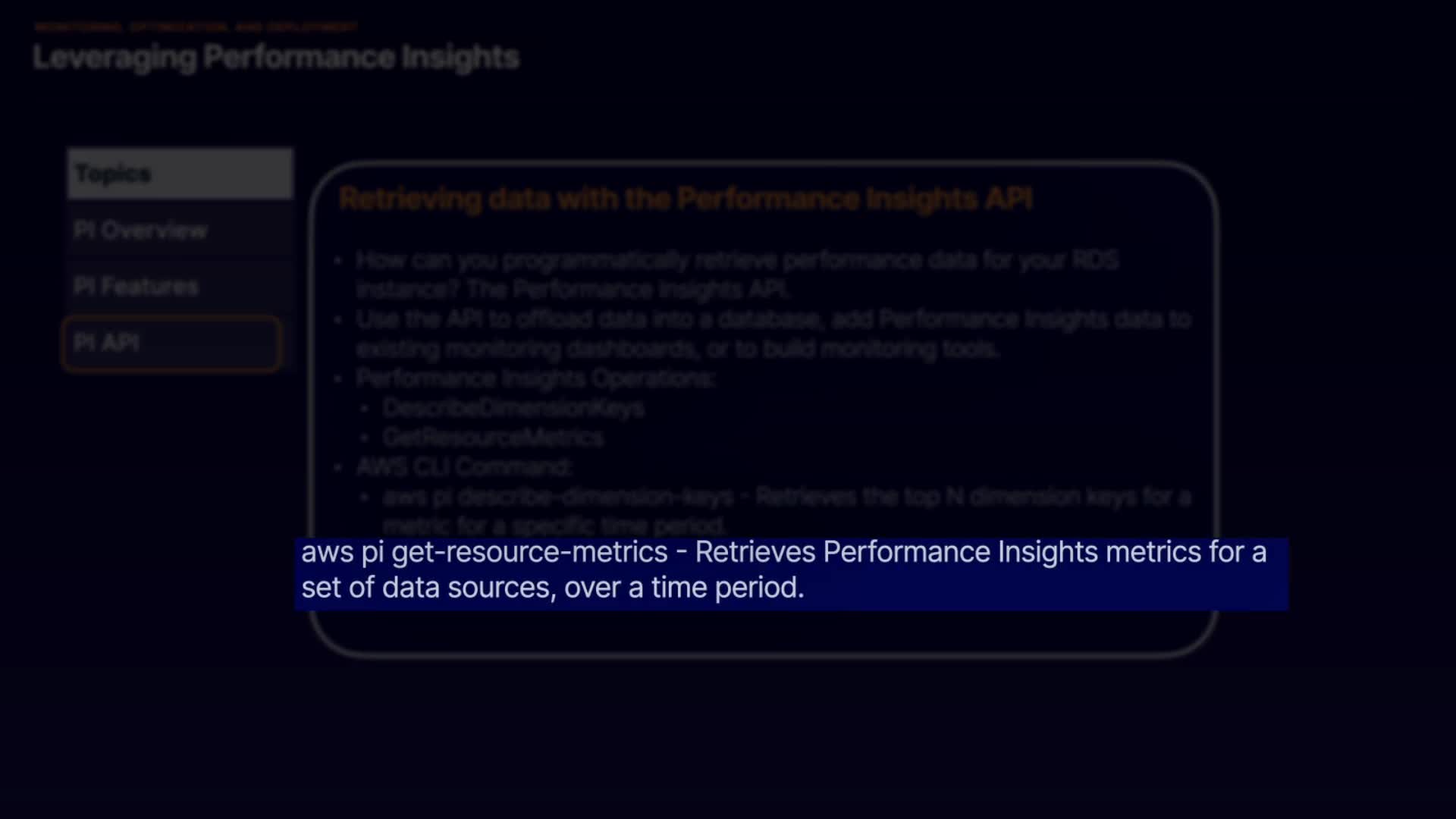Switch to the PI Features topic
The image size is (1456, 819).
pyautogui.click(x=136, y=286)
